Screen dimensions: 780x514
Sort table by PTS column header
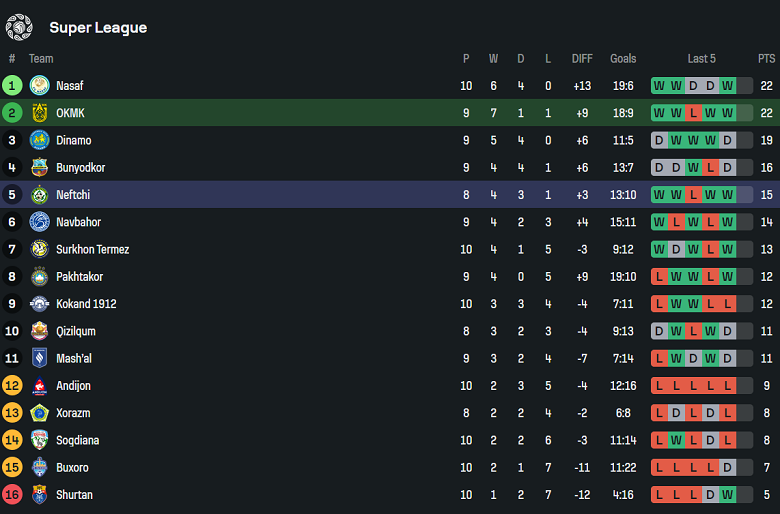[766, 59]
